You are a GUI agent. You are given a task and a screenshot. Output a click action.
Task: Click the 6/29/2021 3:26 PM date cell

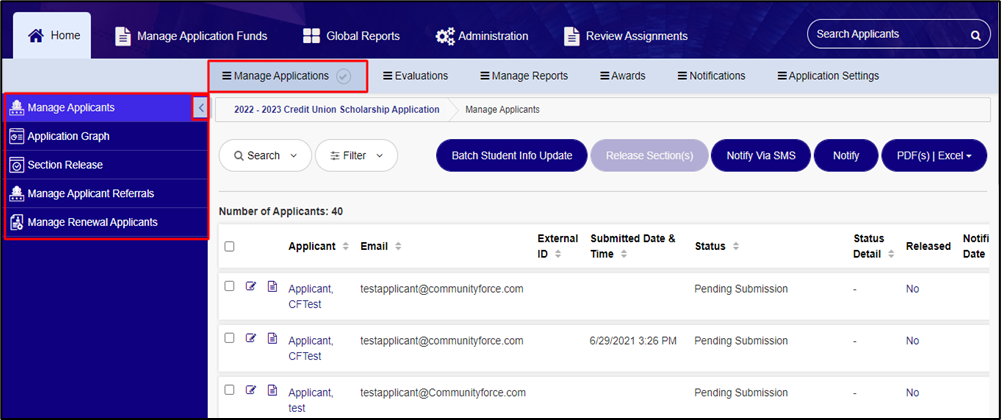633,341
